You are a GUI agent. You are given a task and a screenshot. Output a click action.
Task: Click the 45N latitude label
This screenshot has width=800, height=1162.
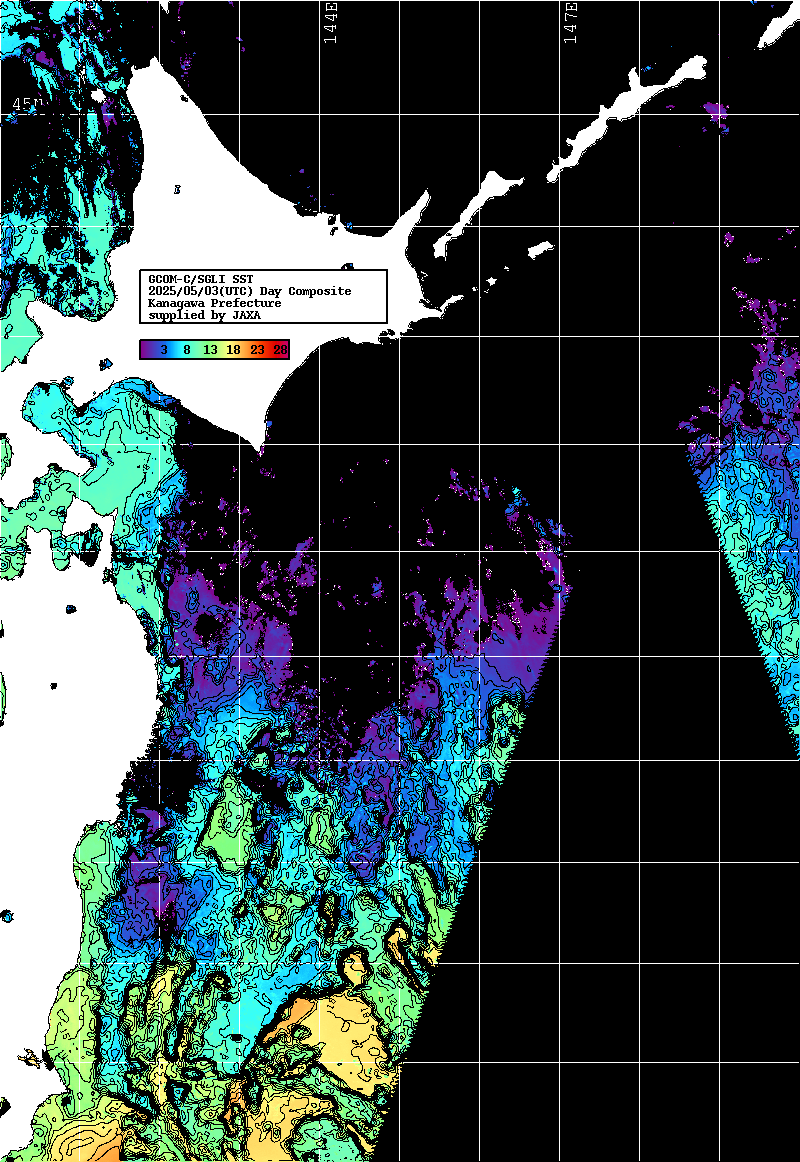point(27,105)
